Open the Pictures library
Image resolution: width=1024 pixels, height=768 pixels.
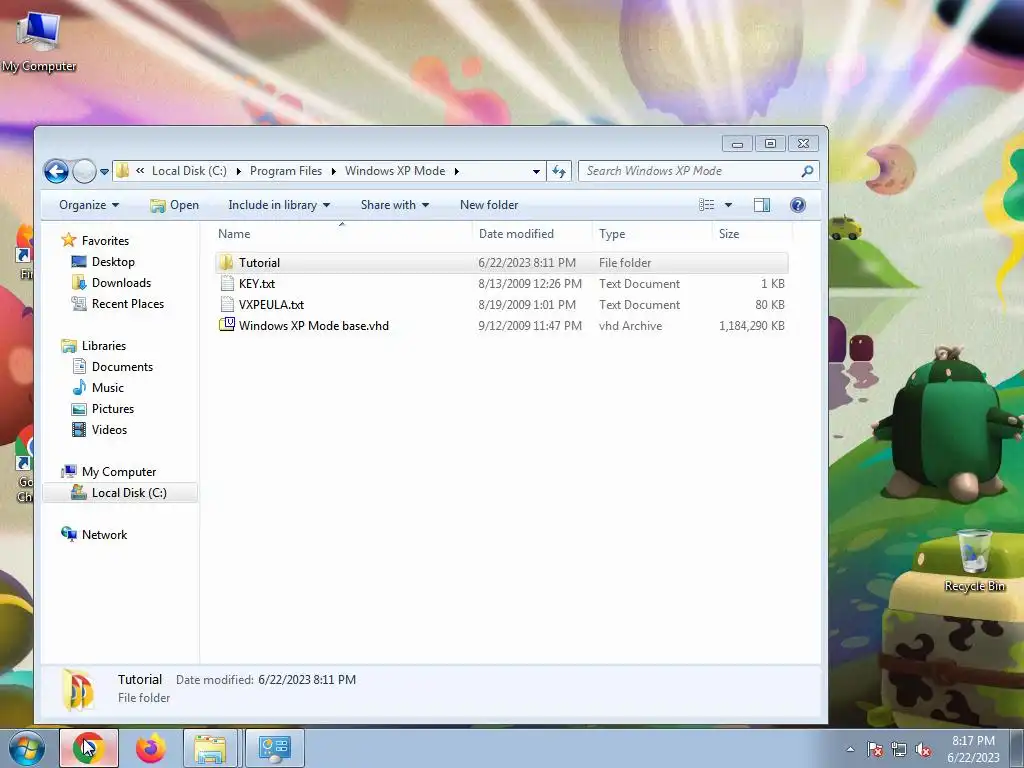pyautogui.click(x=112, y=409)
